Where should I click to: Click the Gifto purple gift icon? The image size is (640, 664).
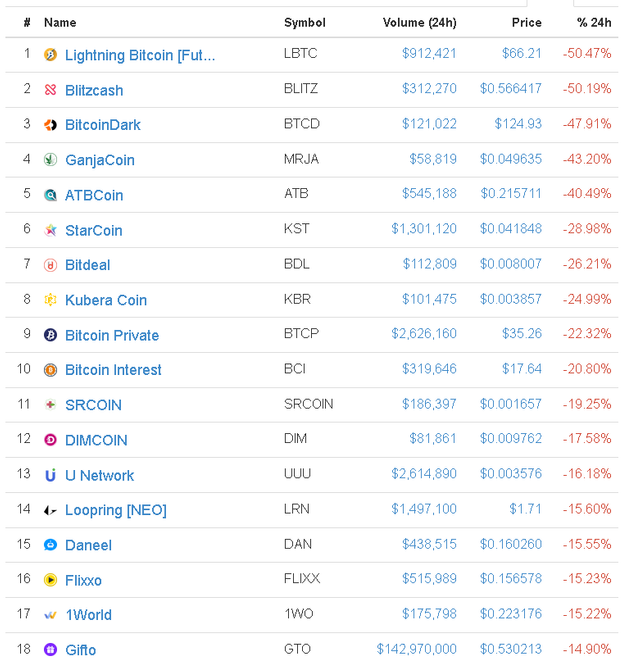pyautogui.click(x=50, y=649)
